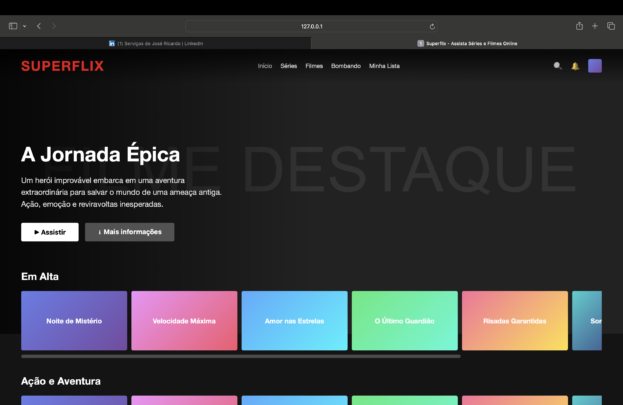
Task: Click the Safari share icon
Action: [579, 26]
